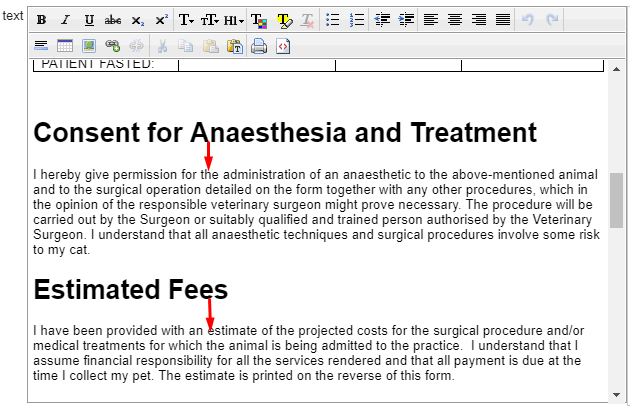Toggle italic formatting
The width and height of the screenshot is (630, 416).
click(65, 20)
